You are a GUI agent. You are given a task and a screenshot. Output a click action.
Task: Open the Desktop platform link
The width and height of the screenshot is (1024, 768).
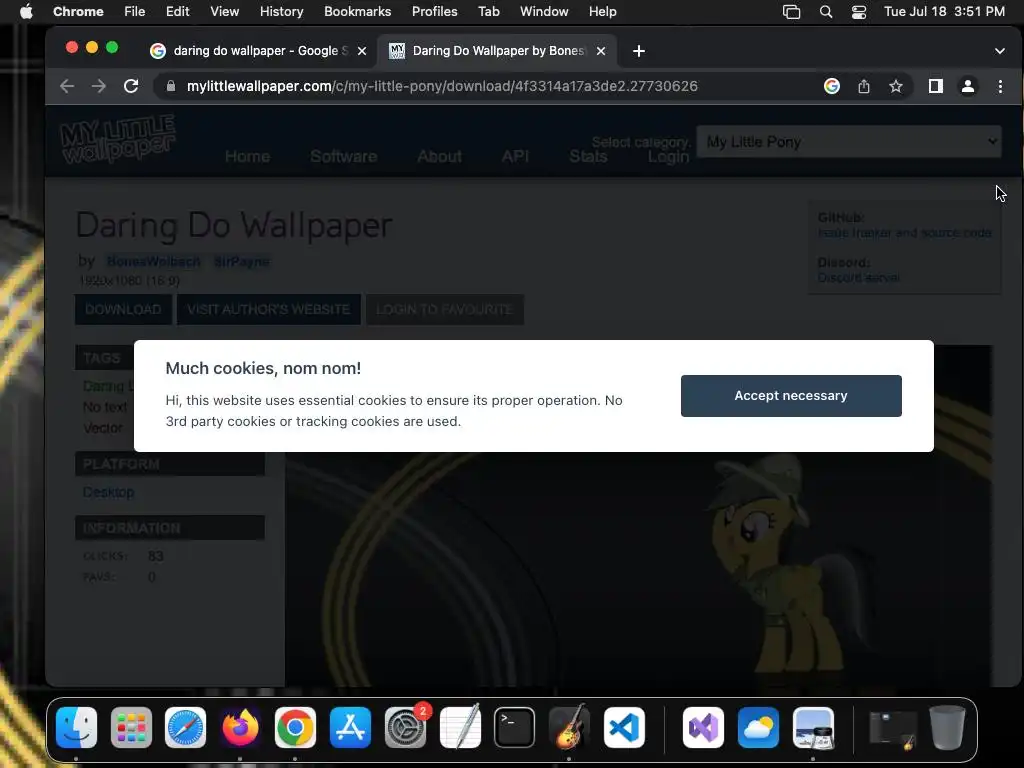click(108, 492)
